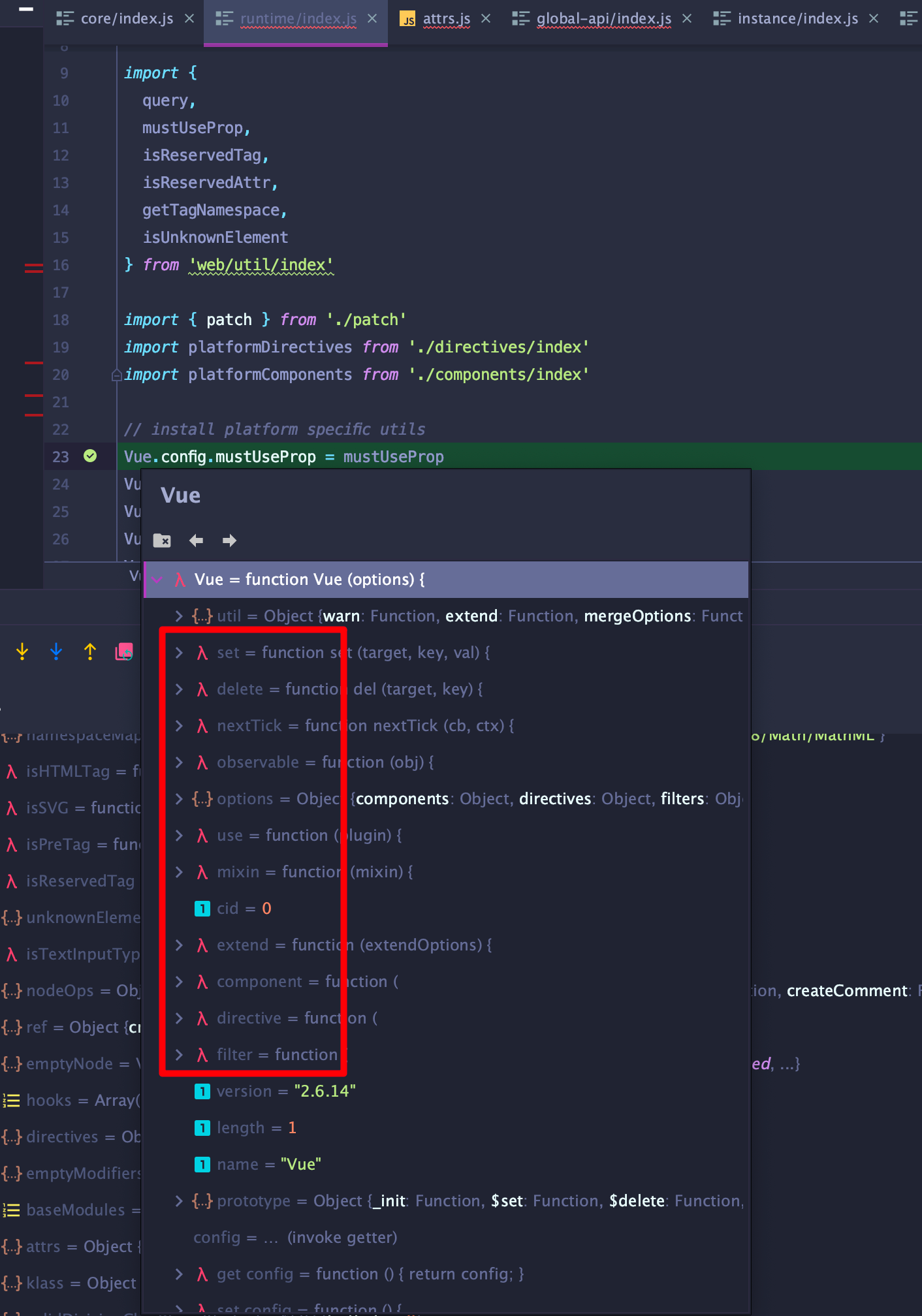Open the instance/index.js tab
The height and width of the screenshot is (1316, 922).
point(798,19)
